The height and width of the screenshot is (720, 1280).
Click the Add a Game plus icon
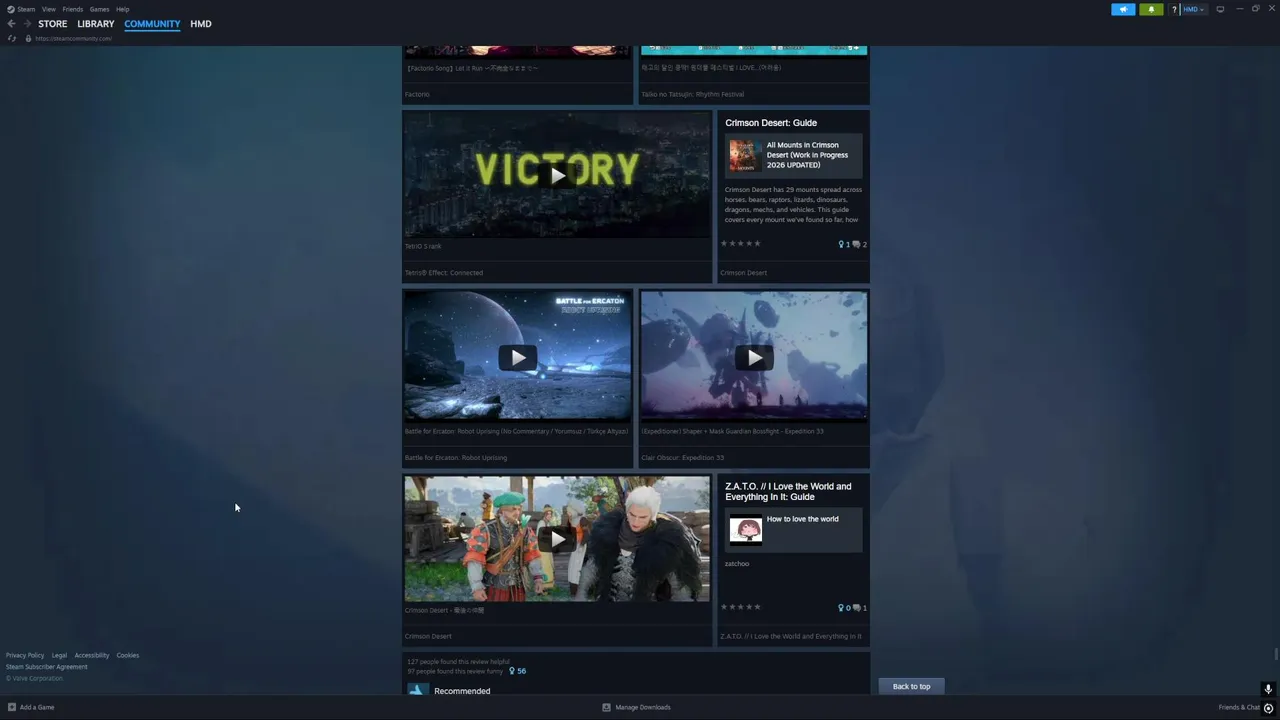12,707
